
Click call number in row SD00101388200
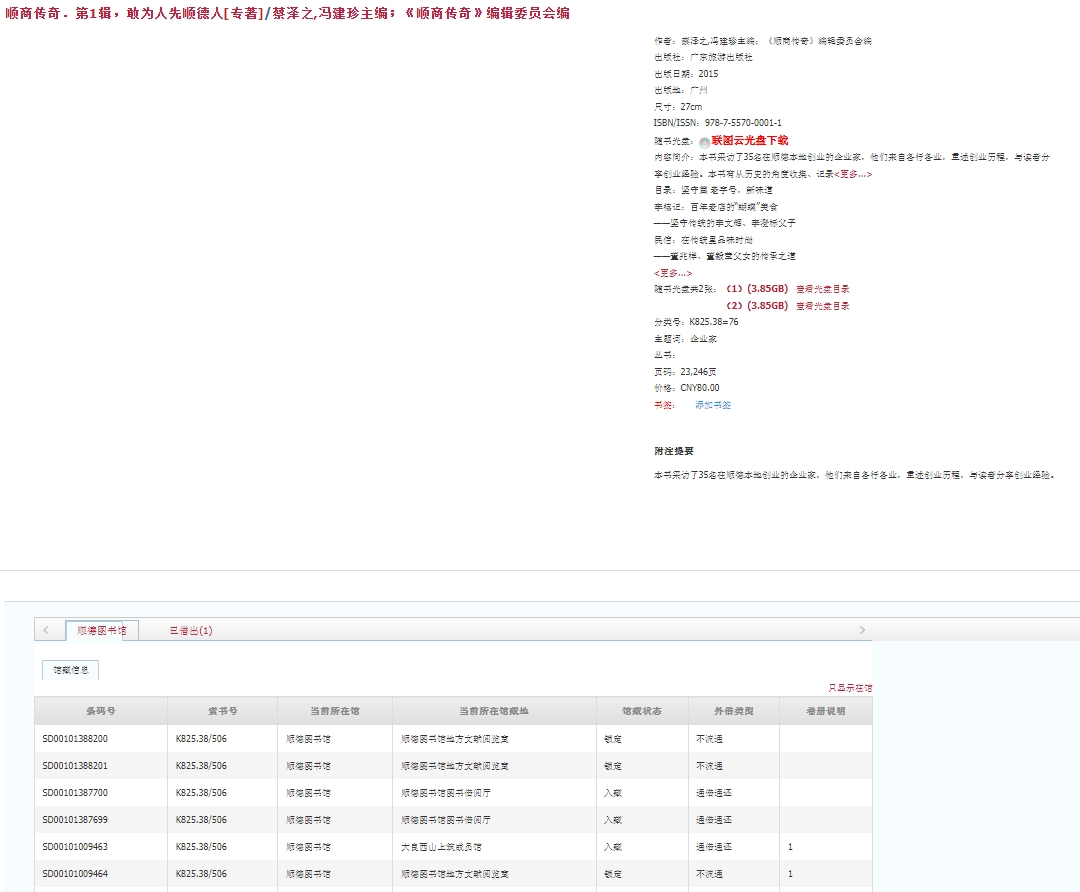(201, 738)
